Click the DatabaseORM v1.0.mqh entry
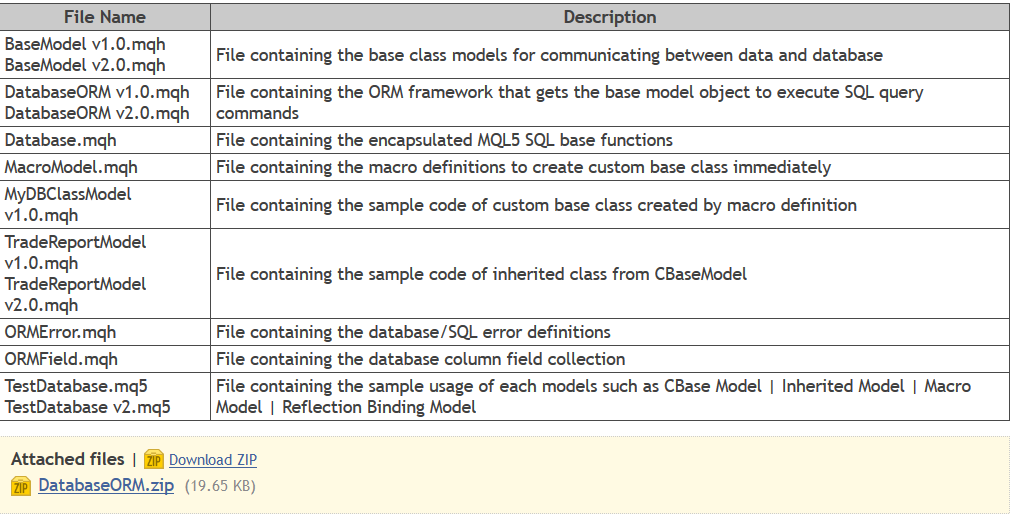 97,92
